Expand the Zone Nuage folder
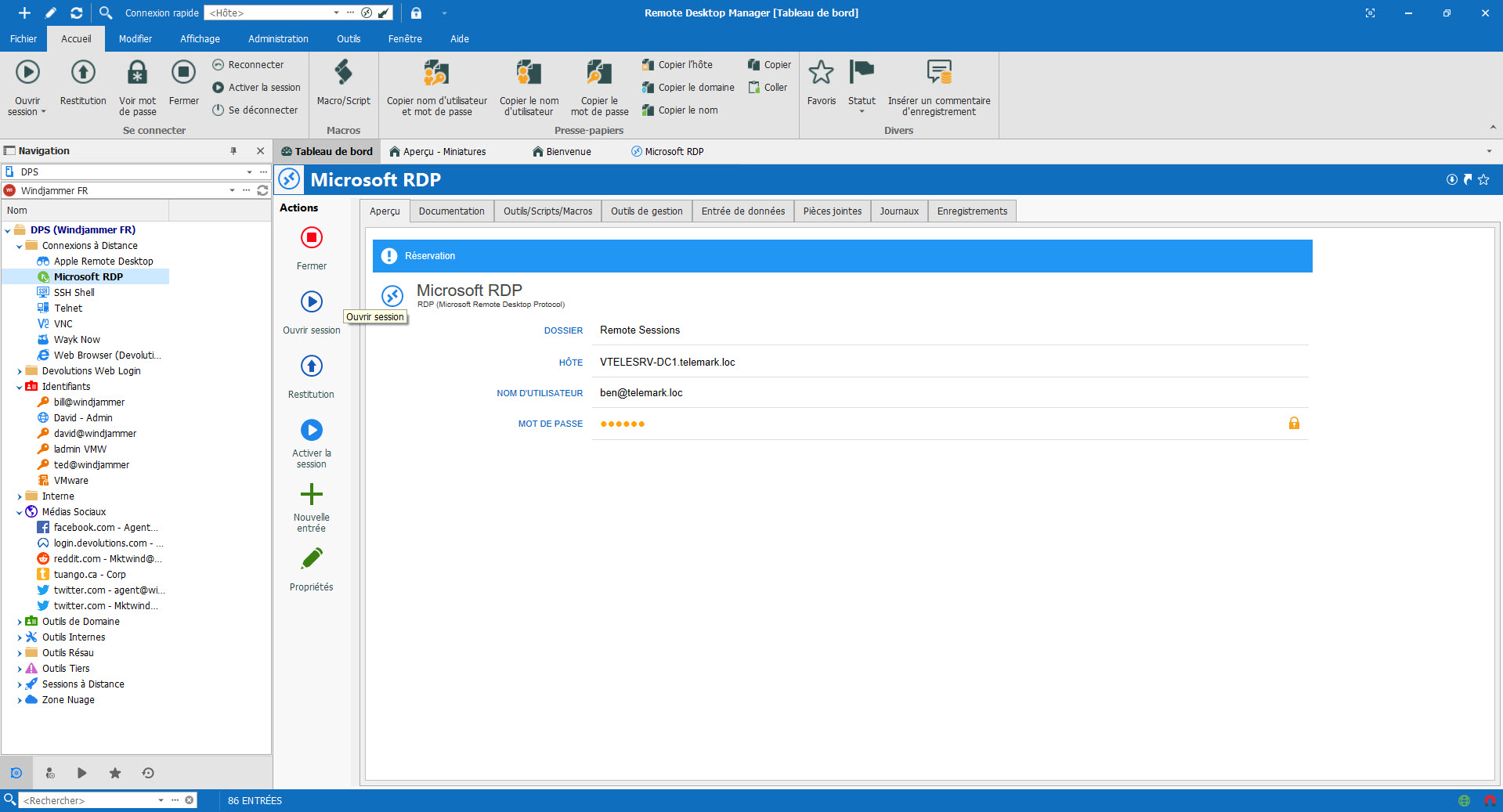The height and width of the screenshot is (812, 1503). click(20, 700)
